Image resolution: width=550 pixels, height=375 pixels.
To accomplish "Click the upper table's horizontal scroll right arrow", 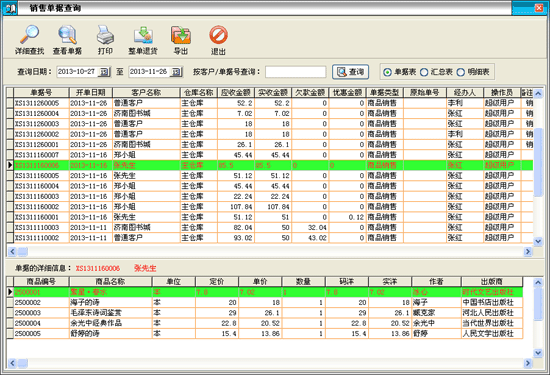I will point(528,252).
